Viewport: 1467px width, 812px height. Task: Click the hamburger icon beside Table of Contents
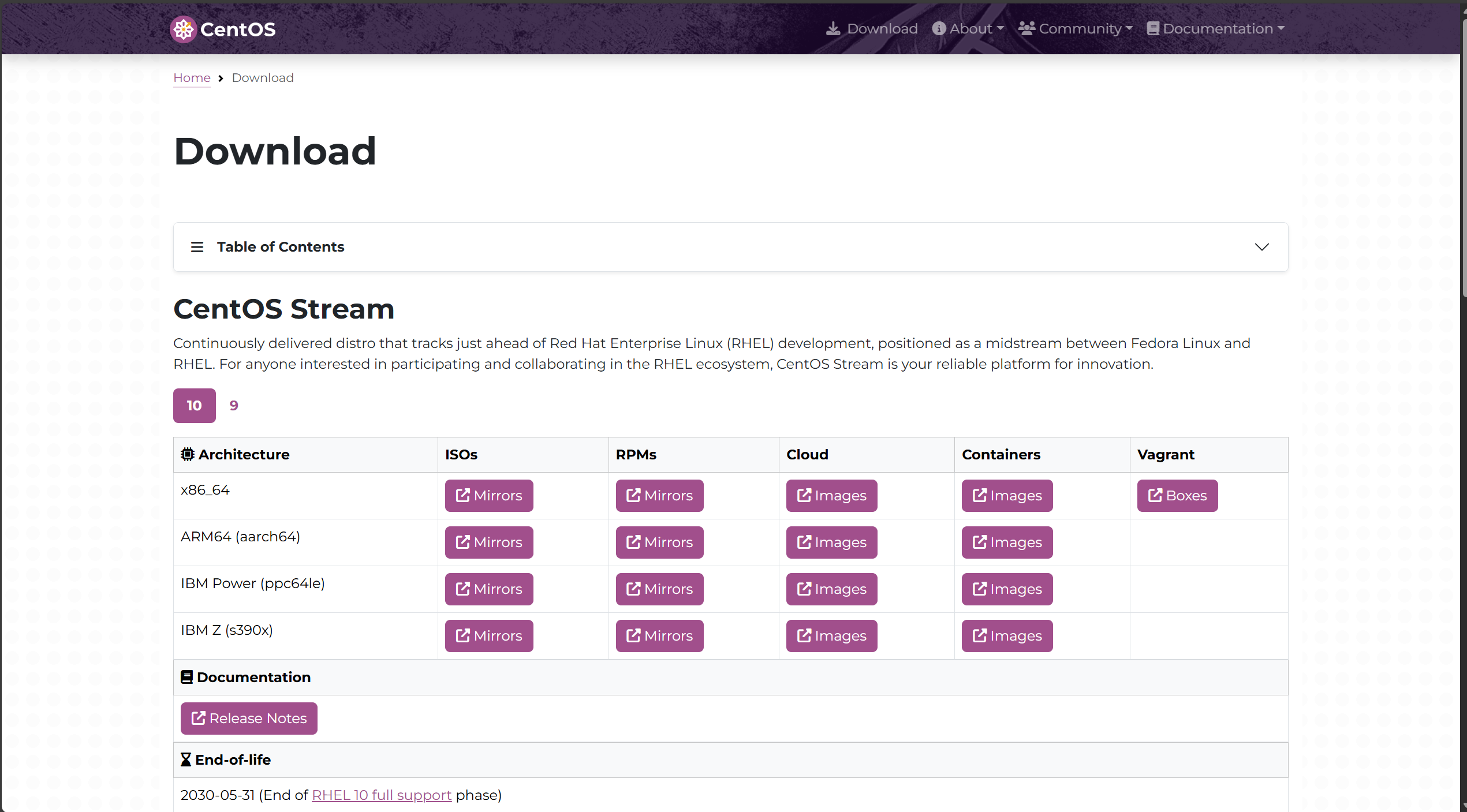point(197,247)
